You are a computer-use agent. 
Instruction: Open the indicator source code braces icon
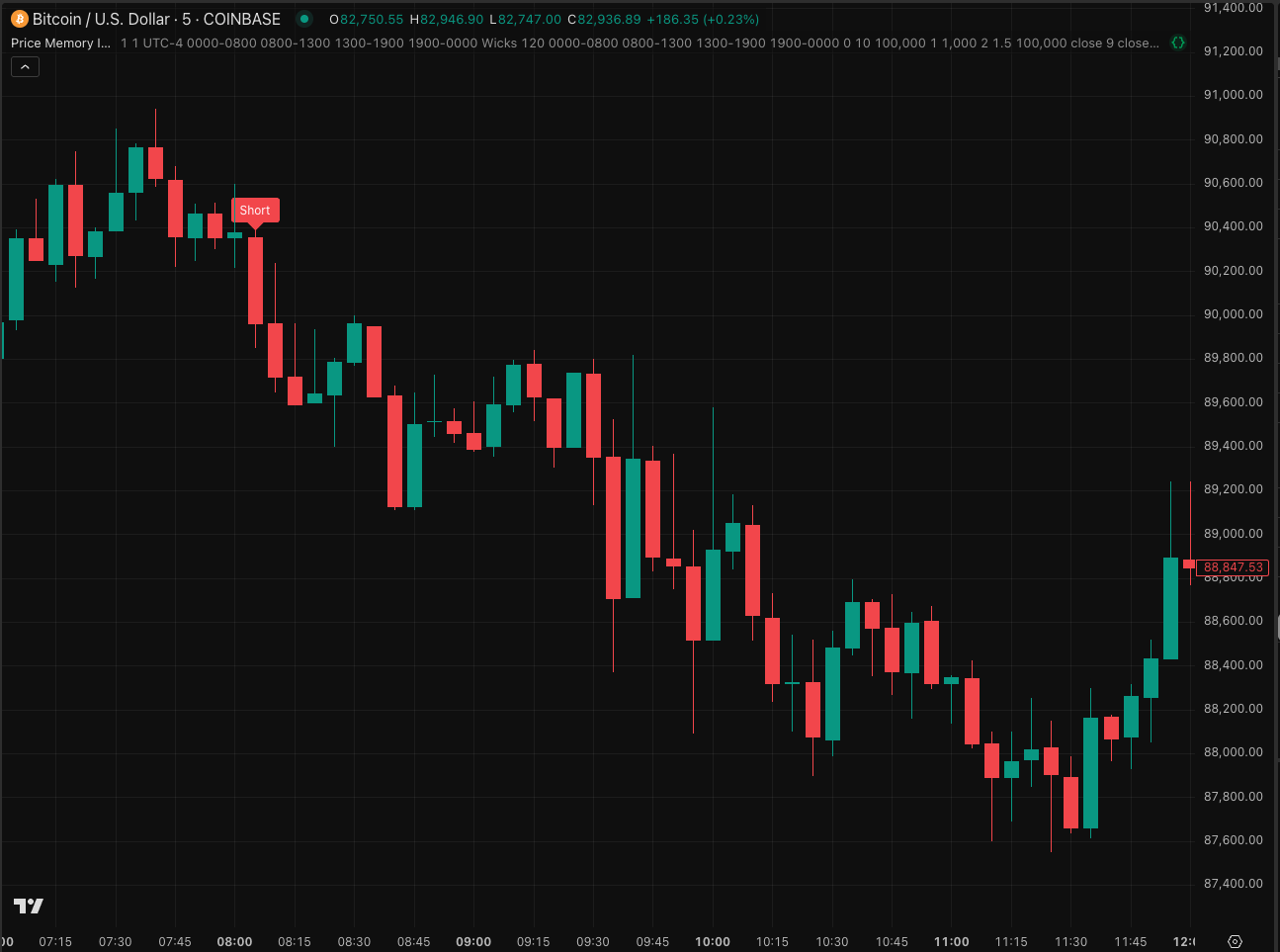click(x=1178, y=43)
